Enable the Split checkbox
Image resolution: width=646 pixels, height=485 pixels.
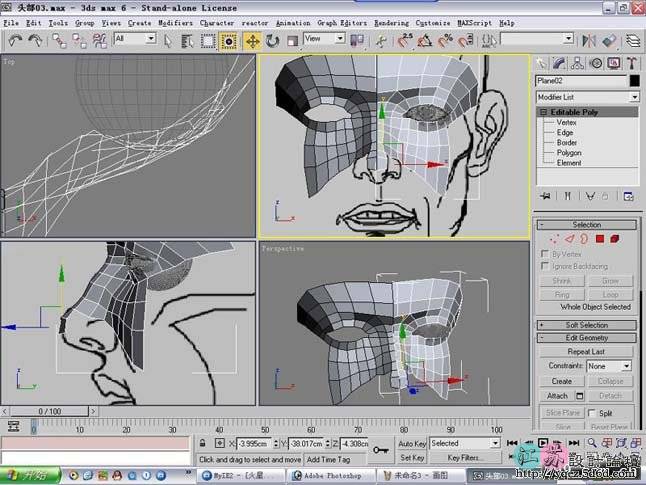592,412
